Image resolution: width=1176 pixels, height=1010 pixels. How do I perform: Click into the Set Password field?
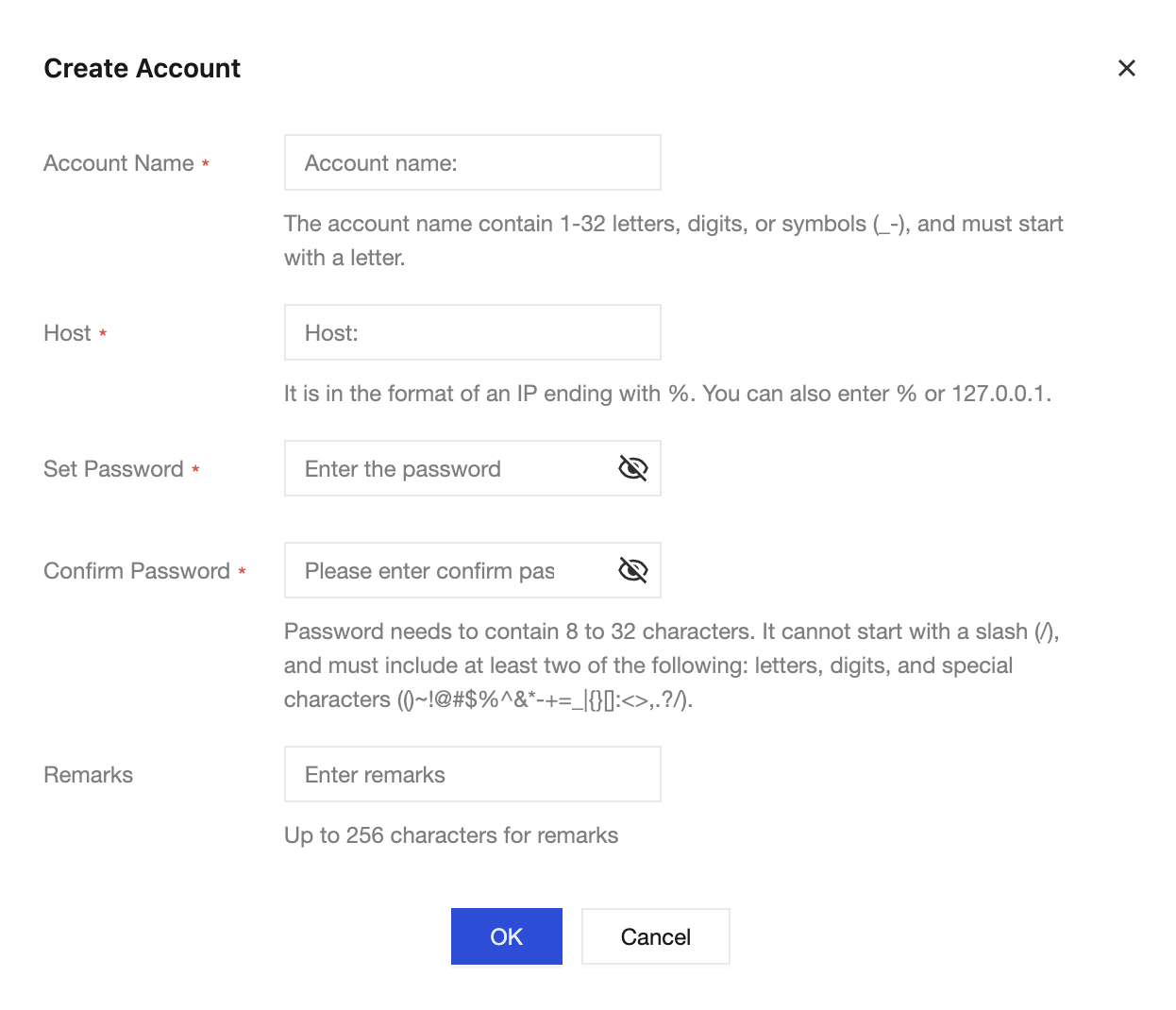pos(453,468)
